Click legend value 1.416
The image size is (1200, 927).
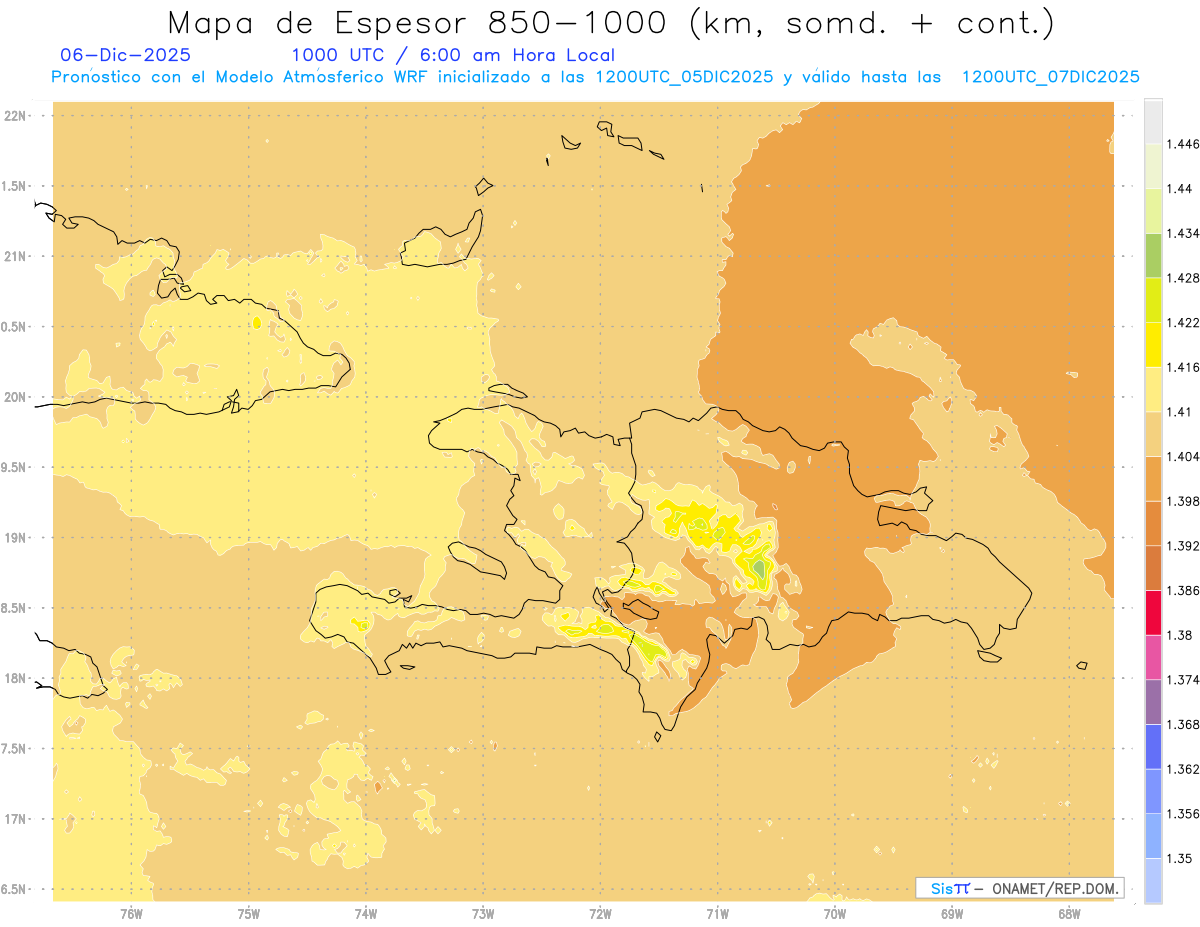coord(1183,367)
